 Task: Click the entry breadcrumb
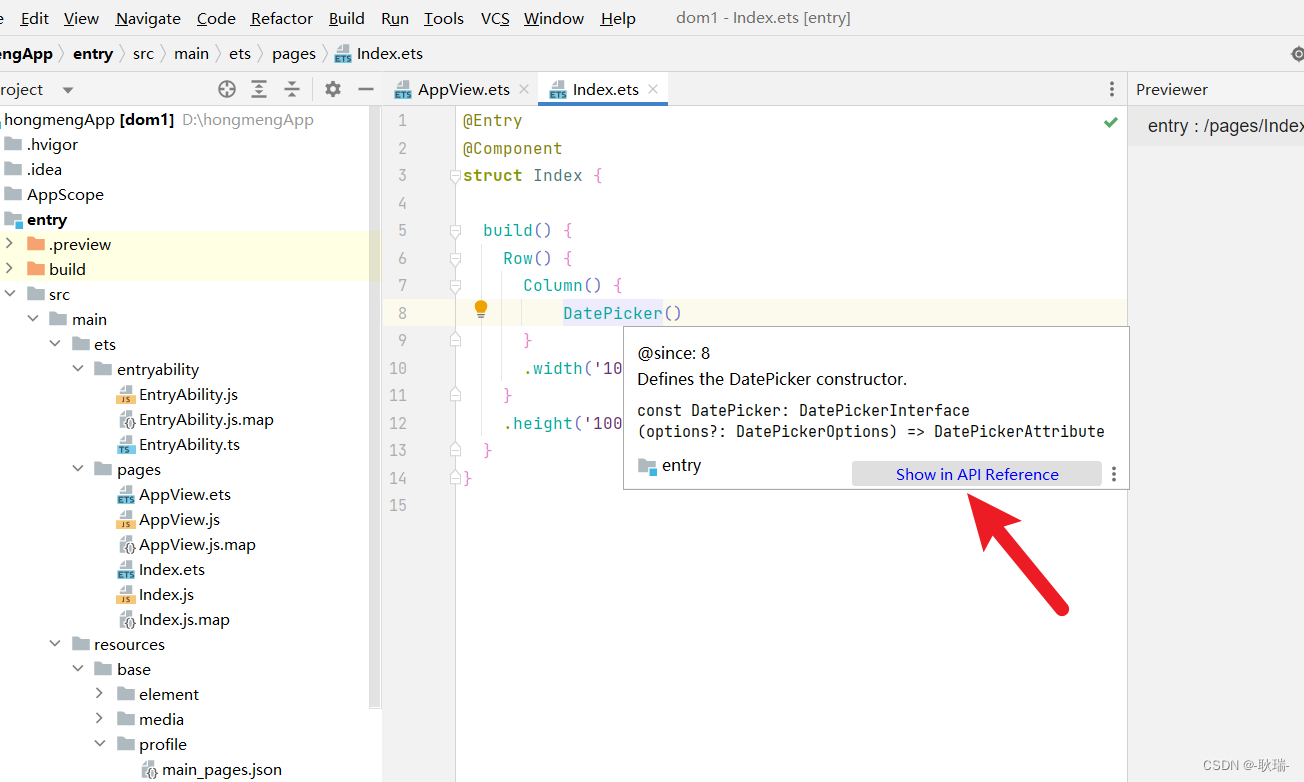pyautogui.click(x=93, y=54)
